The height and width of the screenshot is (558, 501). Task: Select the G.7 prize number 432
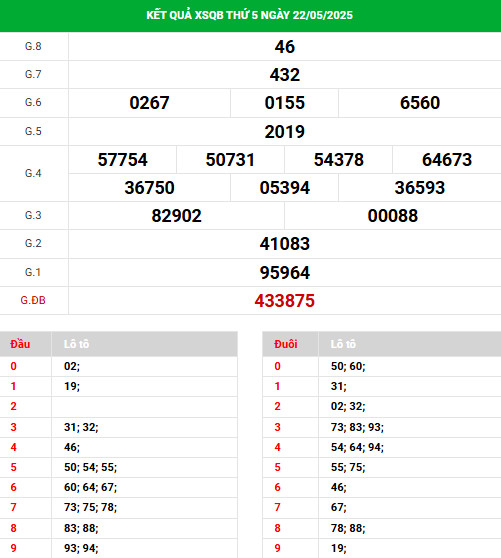285,75
